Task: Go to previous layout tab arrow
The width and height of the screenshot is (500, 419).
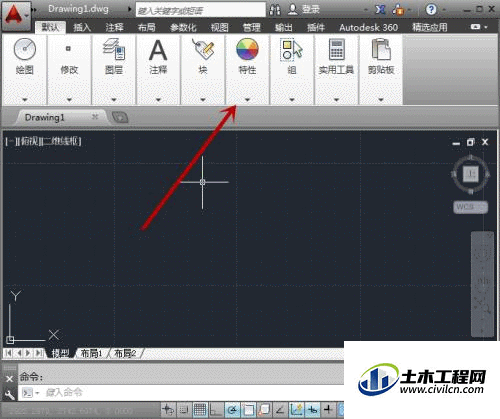Action: [19, 353]
